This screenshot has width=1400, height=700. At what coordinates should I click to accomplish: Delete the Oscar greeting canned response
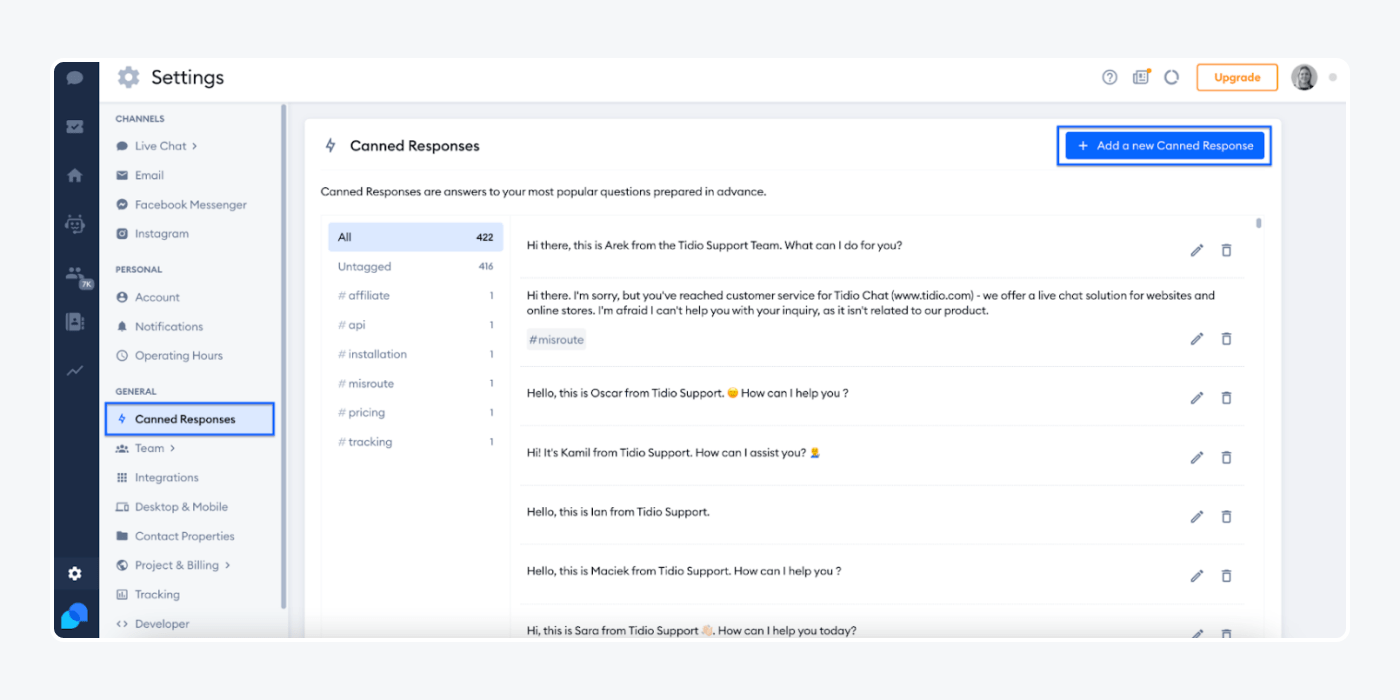coord(1226,398)
